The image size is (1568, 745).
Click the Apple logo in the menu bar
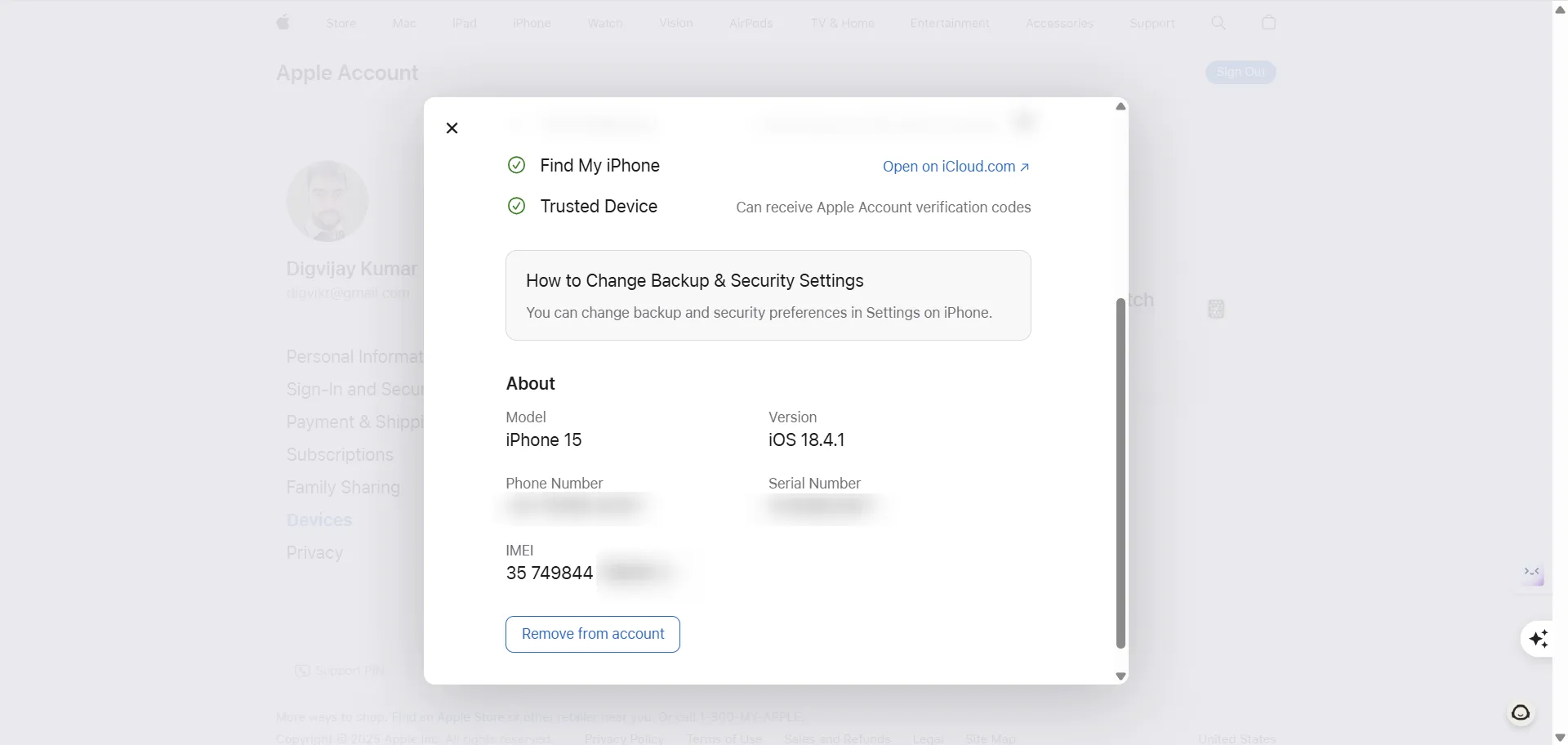283,23
